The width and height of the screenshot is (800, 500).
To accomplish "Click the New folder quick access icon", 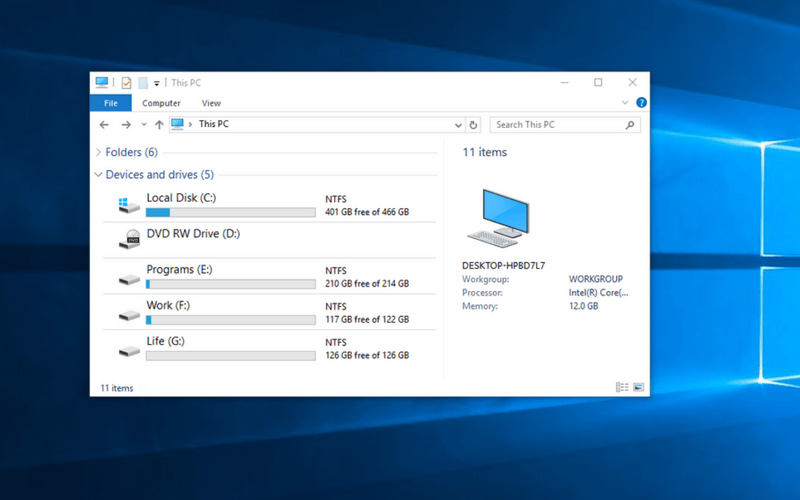I will click(x=143, y=83).
